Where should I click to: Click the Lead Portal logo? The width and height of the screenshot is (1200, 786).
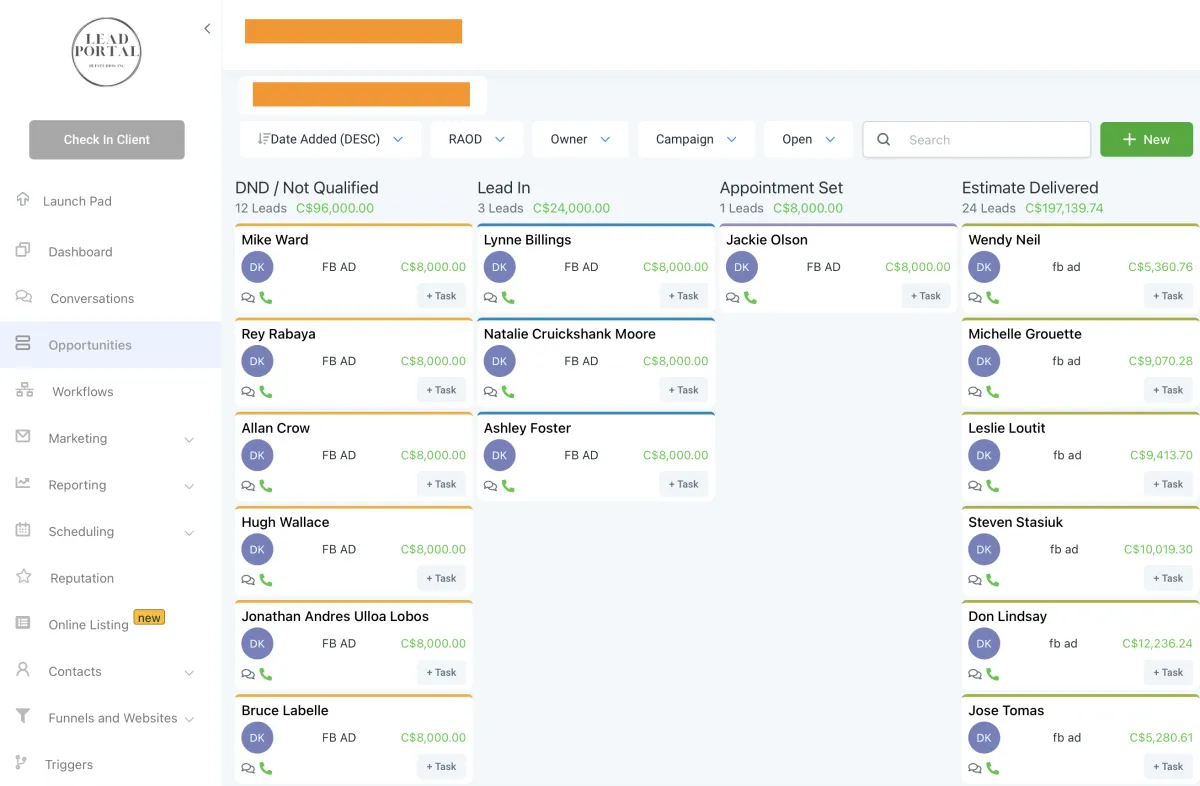click(x=106, y=50)
